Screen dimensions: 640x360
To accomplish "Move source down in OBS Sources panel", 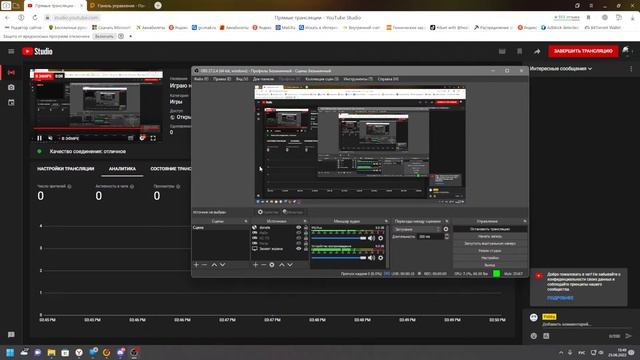I will 290,265.
